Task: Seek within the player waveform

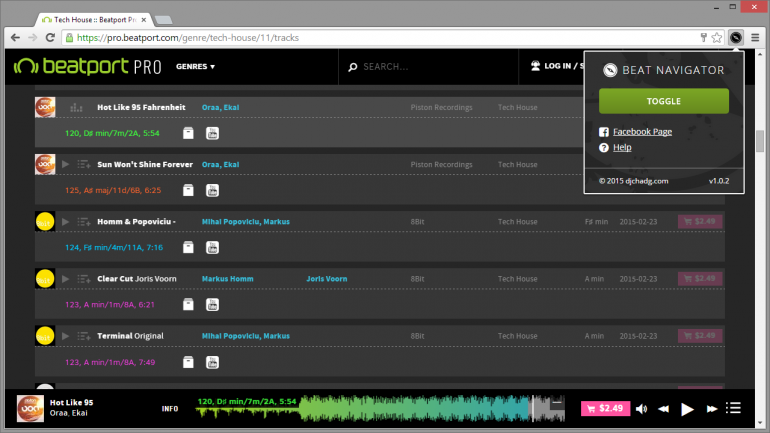Action: coord(381,408)
